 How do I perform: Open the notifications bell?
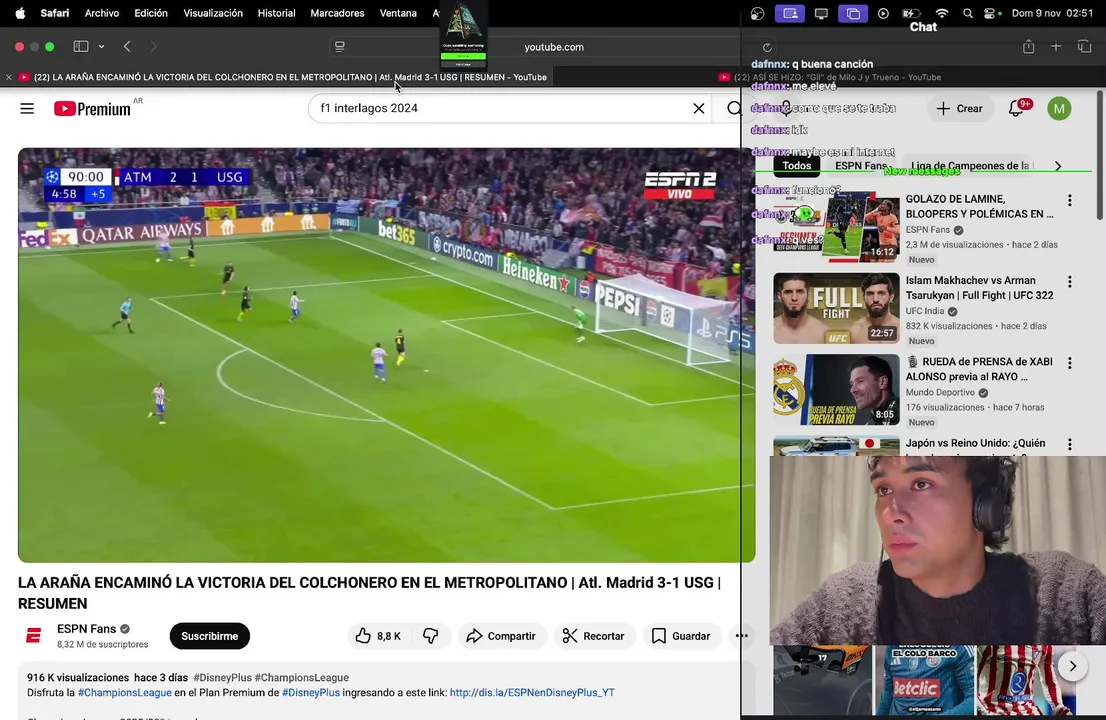[x=1016, y=108]
